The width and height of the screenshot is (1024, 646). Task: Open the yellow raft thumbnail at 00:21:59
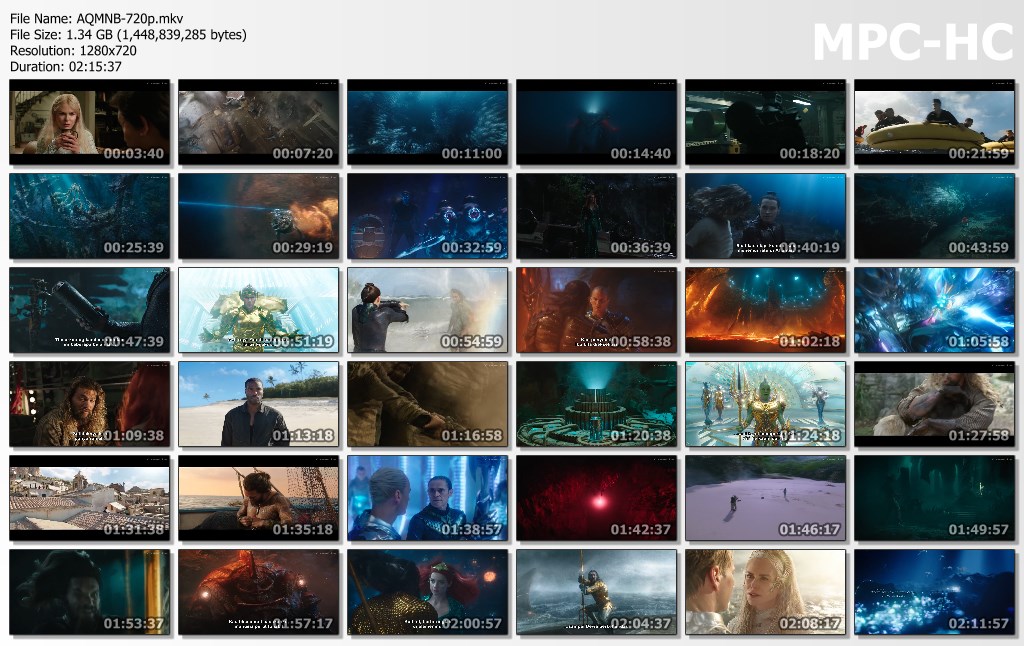pos(935,122)
